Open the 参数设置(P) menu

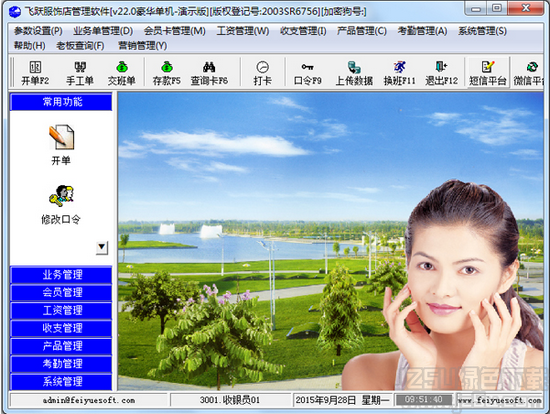38,31
